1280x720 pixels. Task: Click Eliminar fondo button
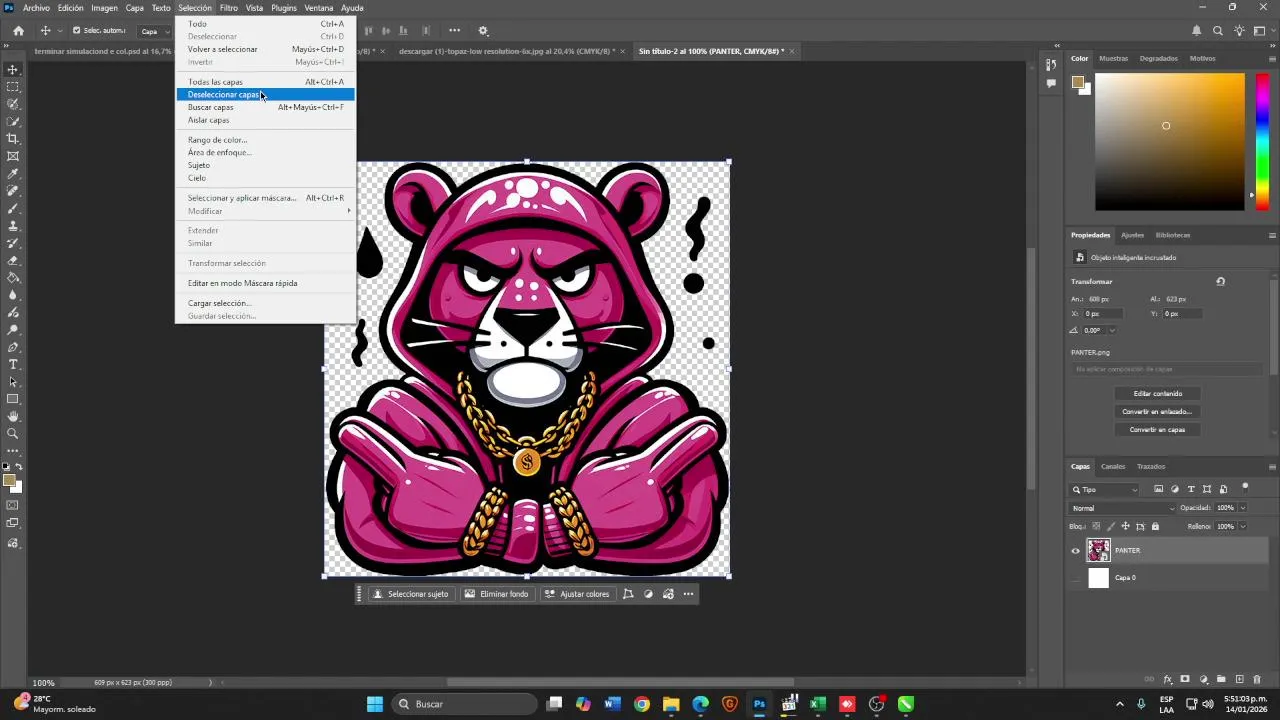(x=496, y=594)
